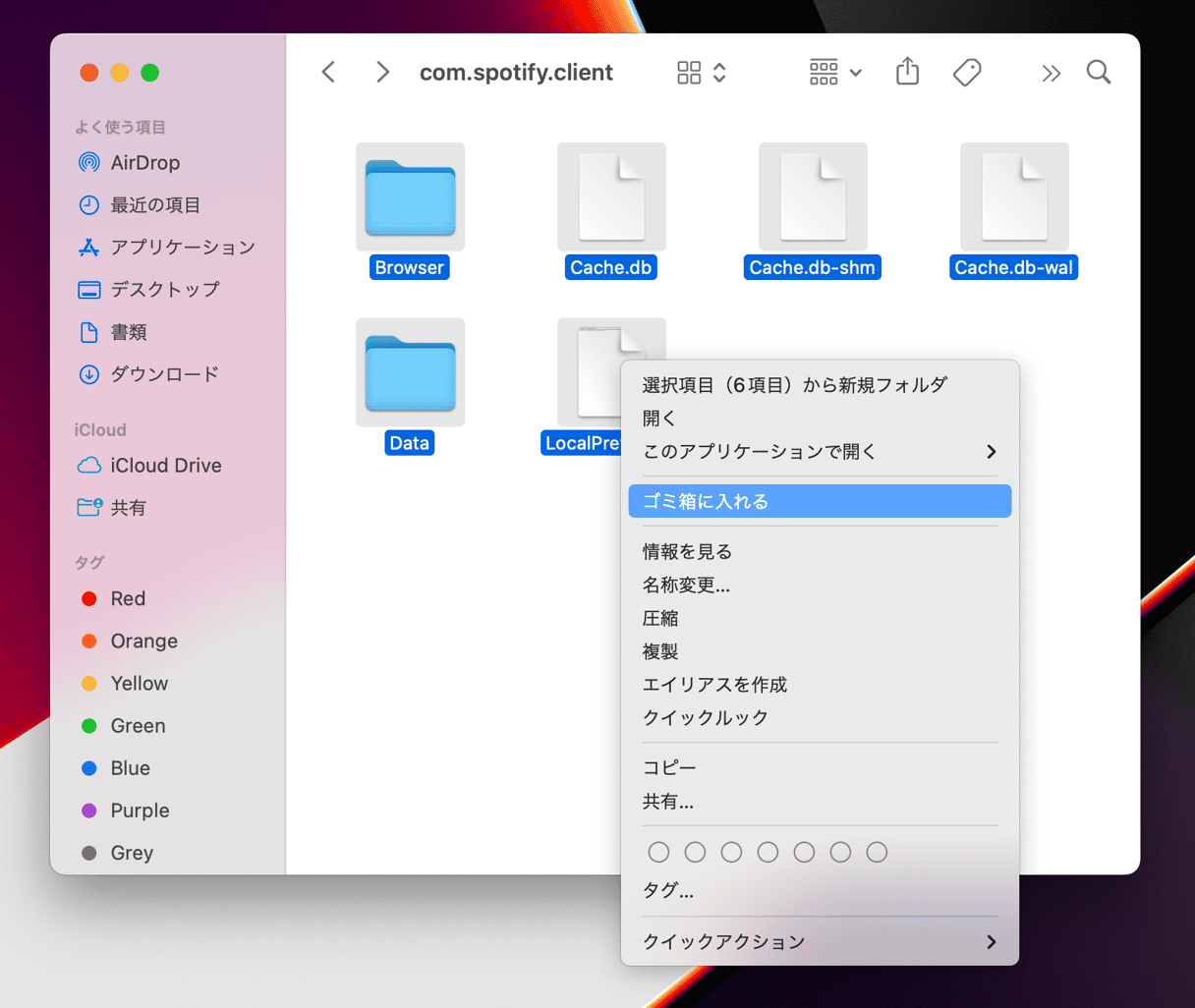Go back with the left chevron

tap(329, 72)
